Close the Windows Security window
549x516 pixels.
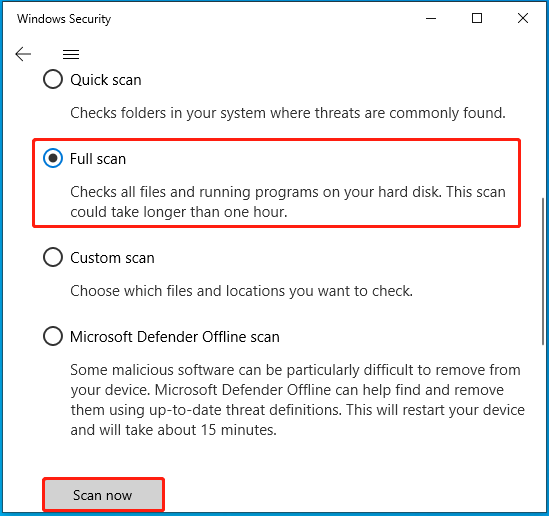(x=522, y=18)
